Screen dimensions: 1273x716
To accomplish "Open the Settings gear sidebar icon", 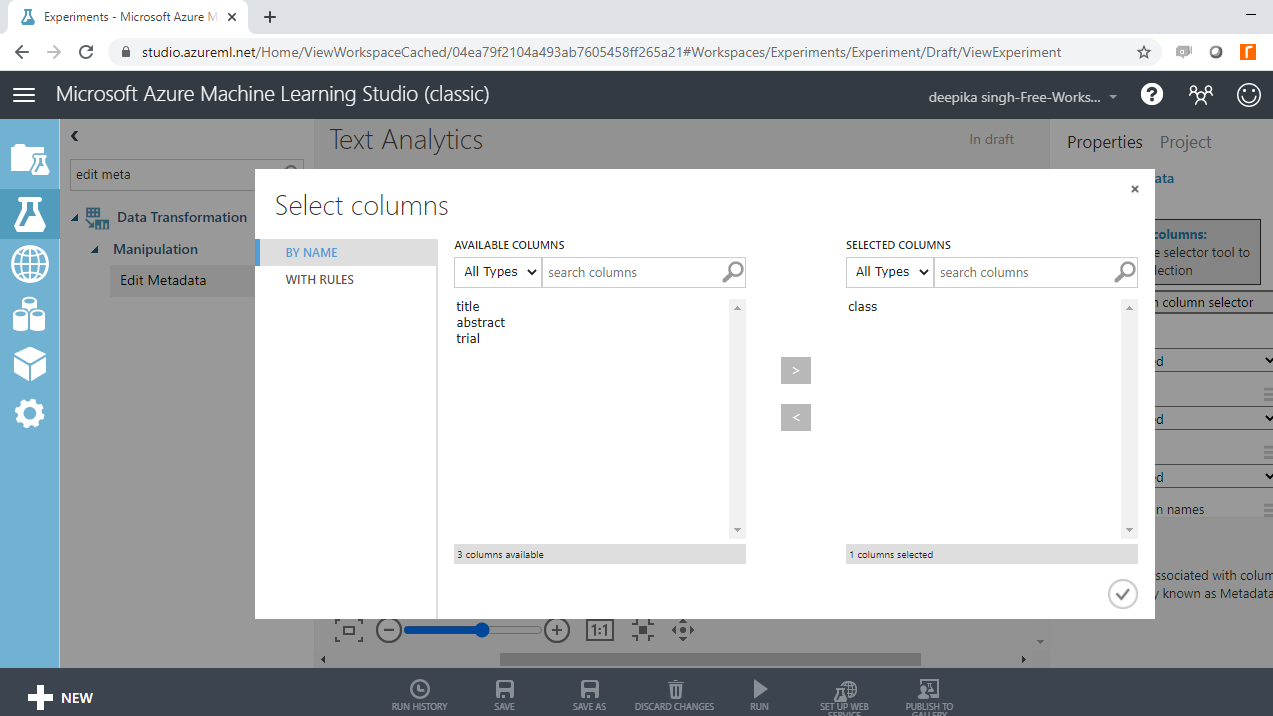I will pyautogui.click(x=29, y=413).
